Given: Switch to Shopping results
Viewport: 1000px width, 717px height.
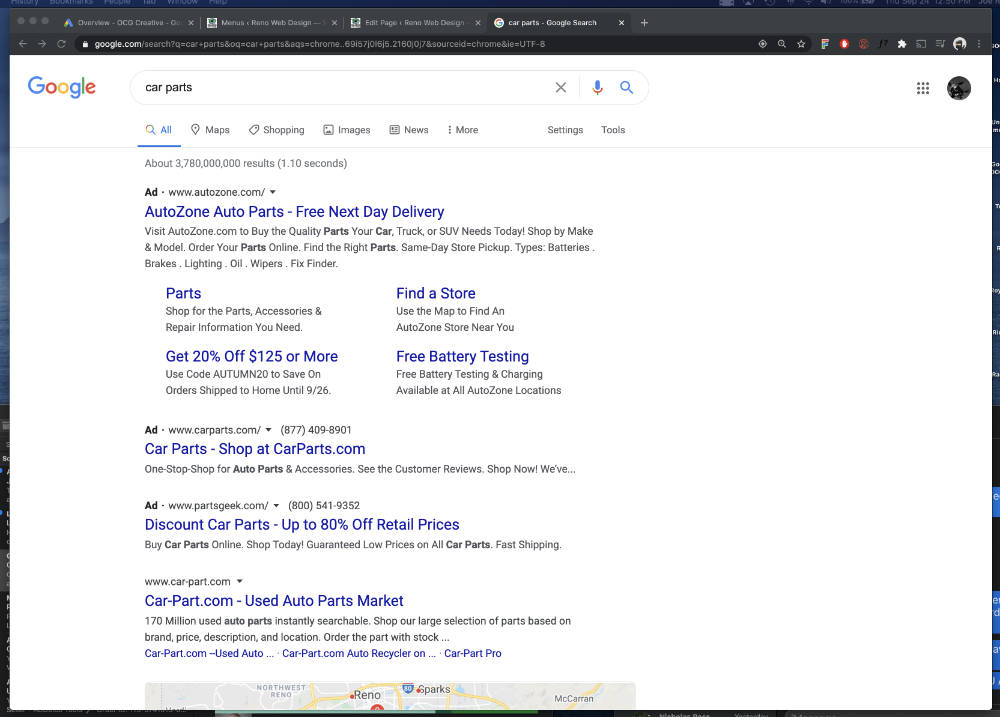Looking at the screenshot, I should coord(276,129).
